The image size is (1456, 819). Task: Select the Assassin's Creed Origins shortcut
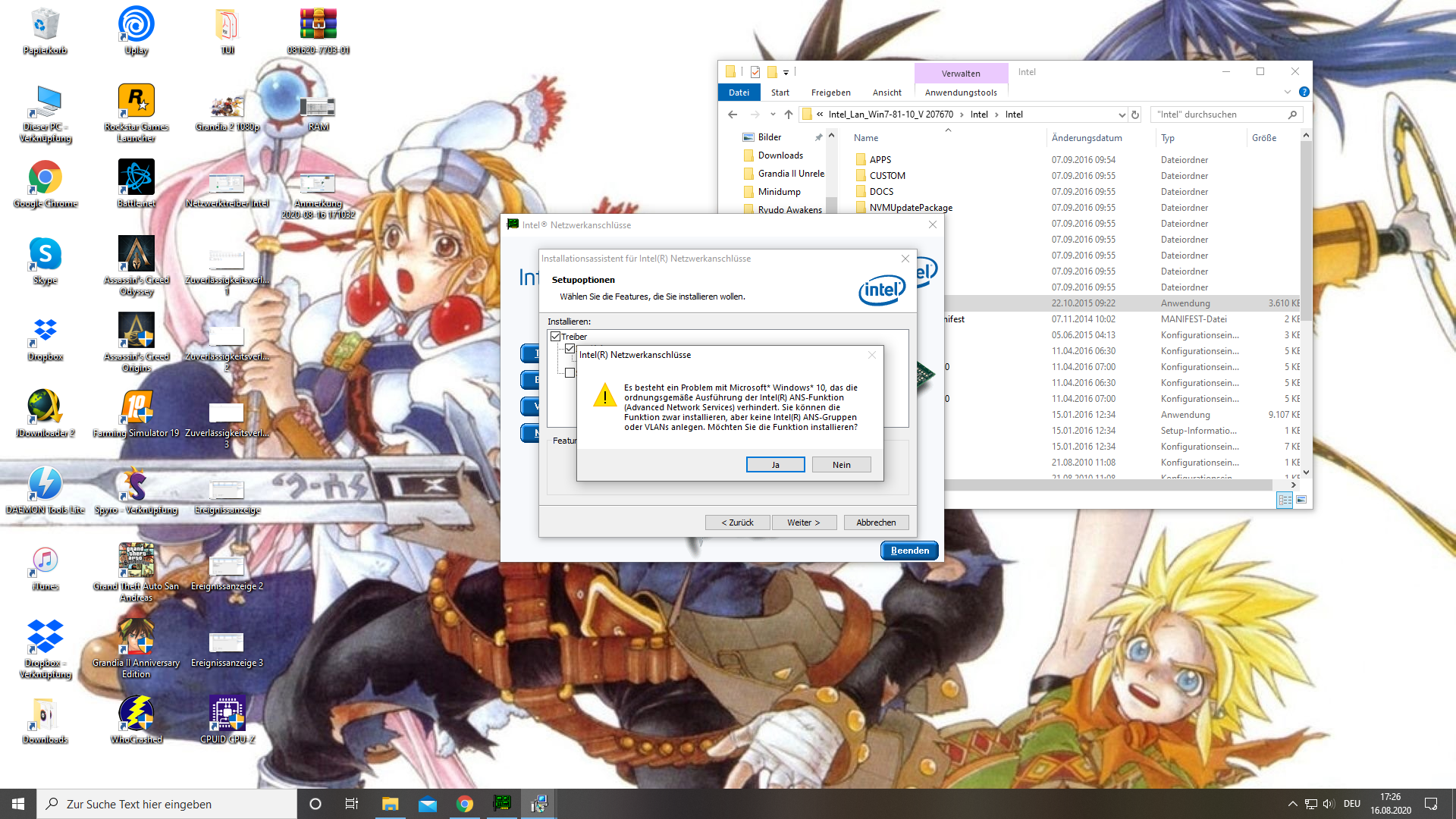(x=136, y=343)
